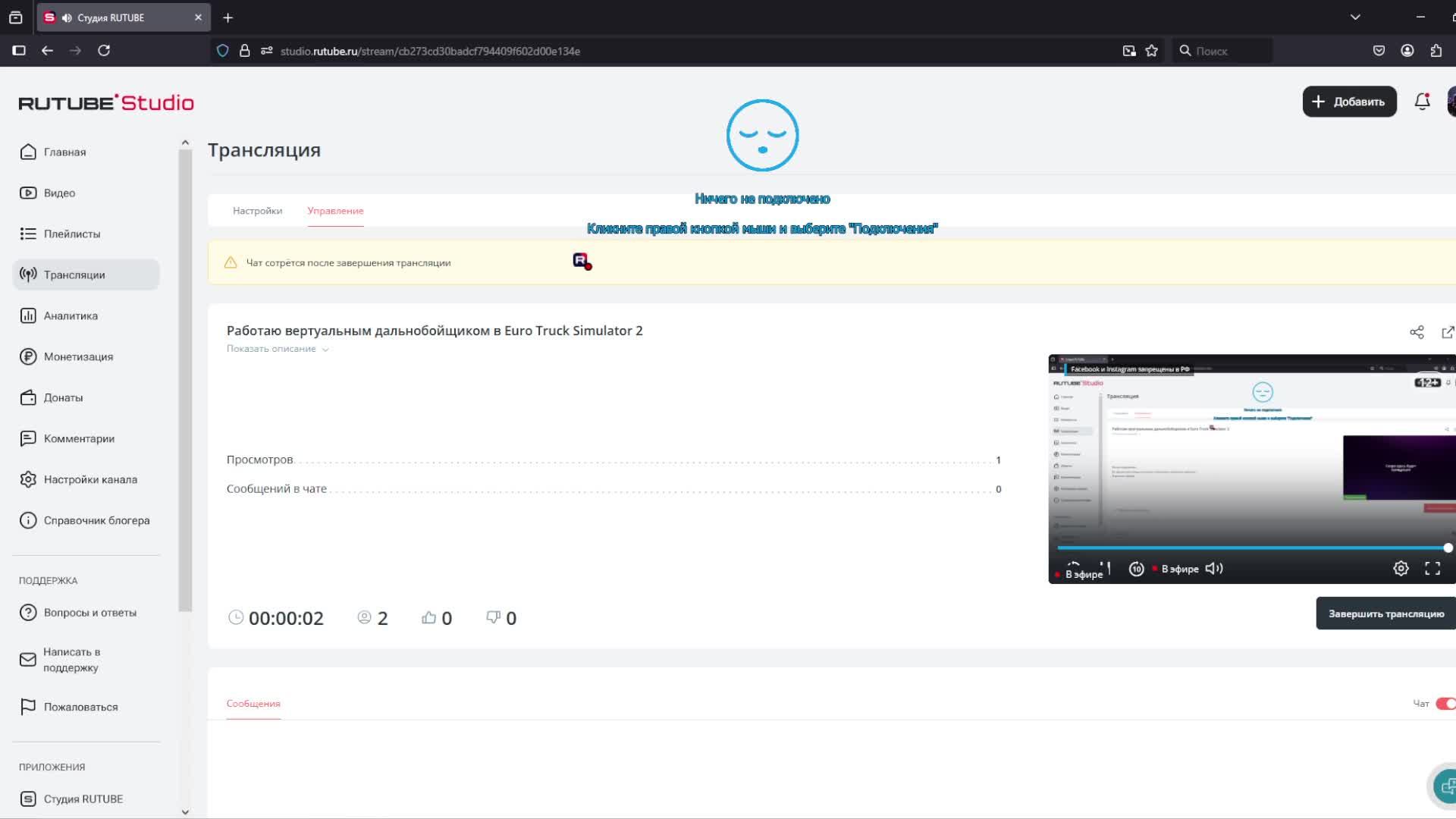Save page to Pocket icon
Screen dimensions: 1456x819
[1379, 51]
